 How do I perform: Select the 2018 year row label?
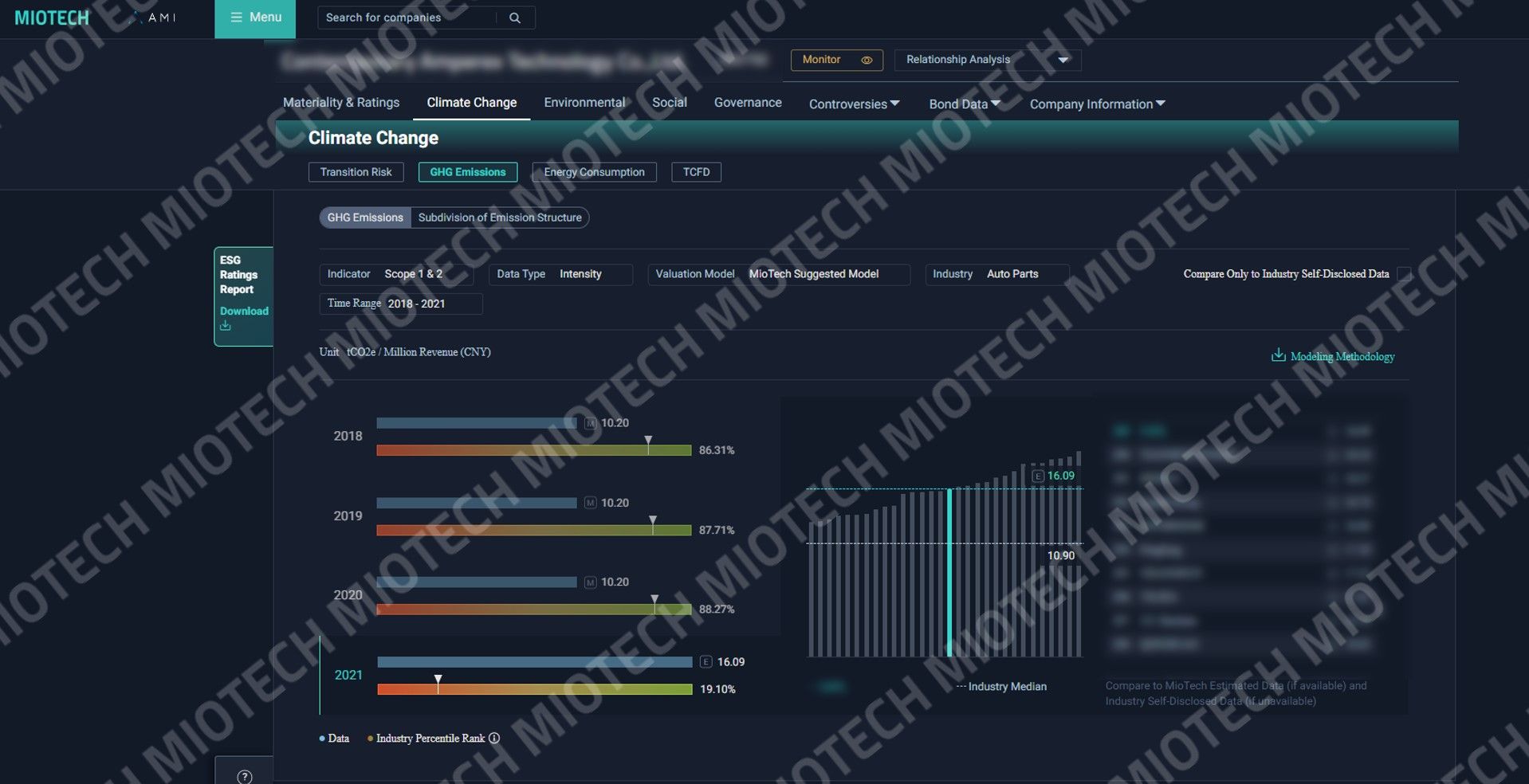pos(348,437)
